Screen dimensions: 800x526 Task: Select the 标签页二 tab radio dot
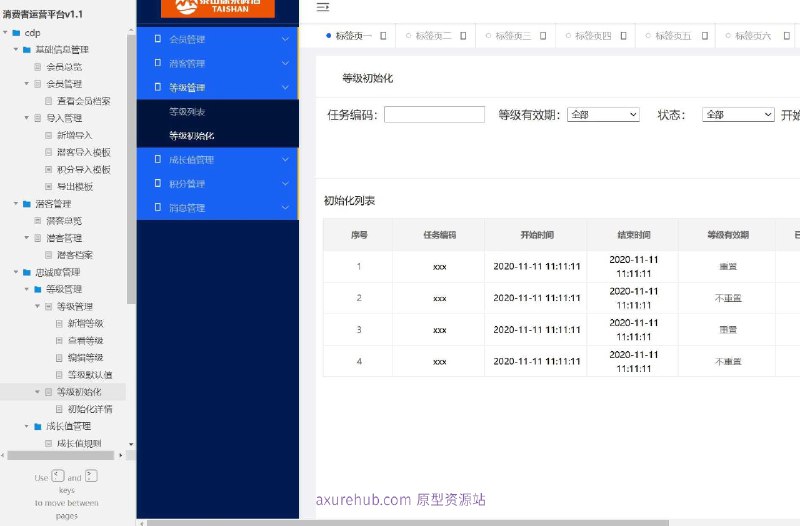408,36
